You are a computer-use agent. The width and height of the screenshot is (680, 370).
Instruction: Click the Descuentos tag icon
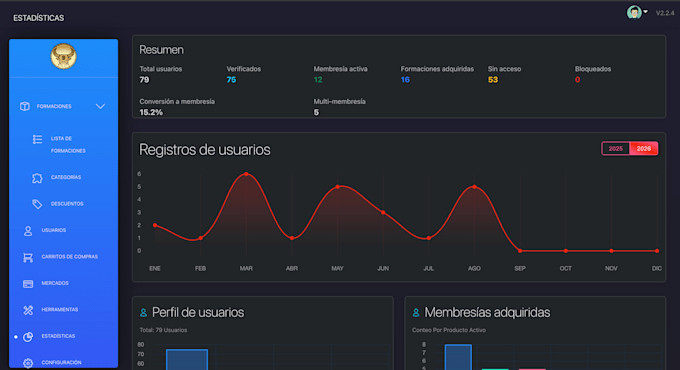(37, 204)
